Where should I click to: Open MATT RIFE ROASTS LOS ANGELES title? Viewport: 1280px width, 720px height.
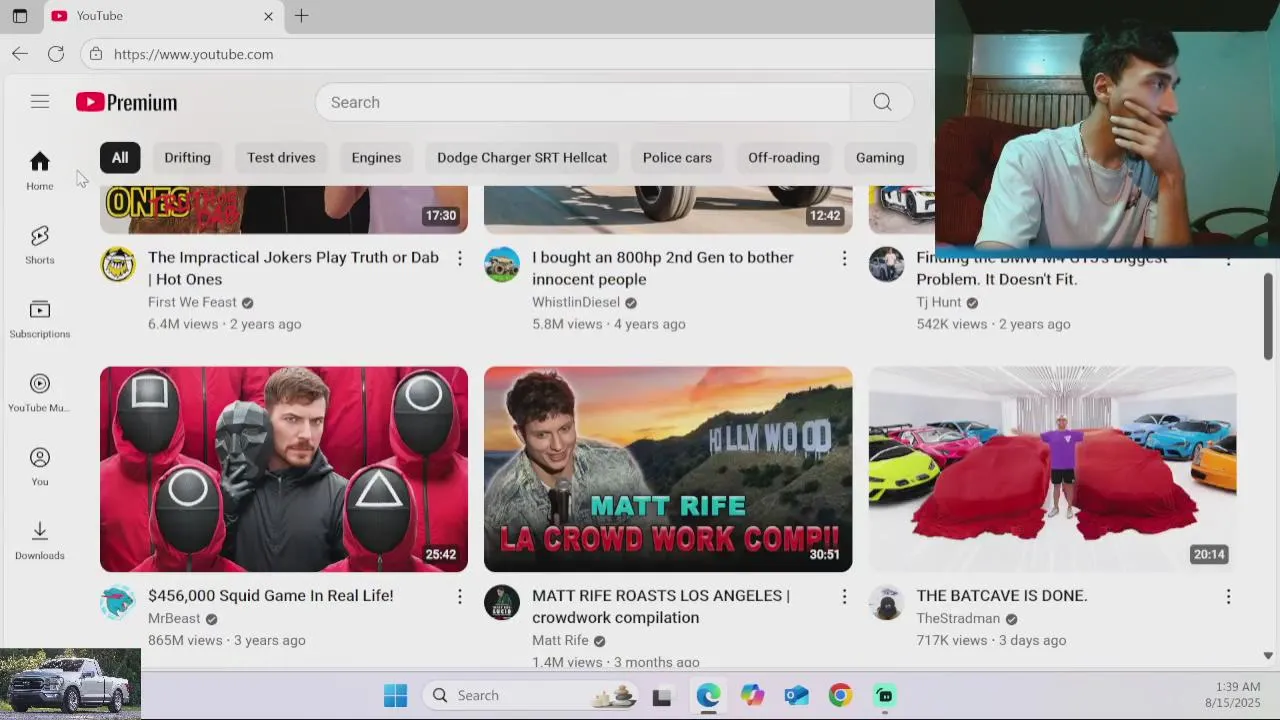tap(661, 606)
